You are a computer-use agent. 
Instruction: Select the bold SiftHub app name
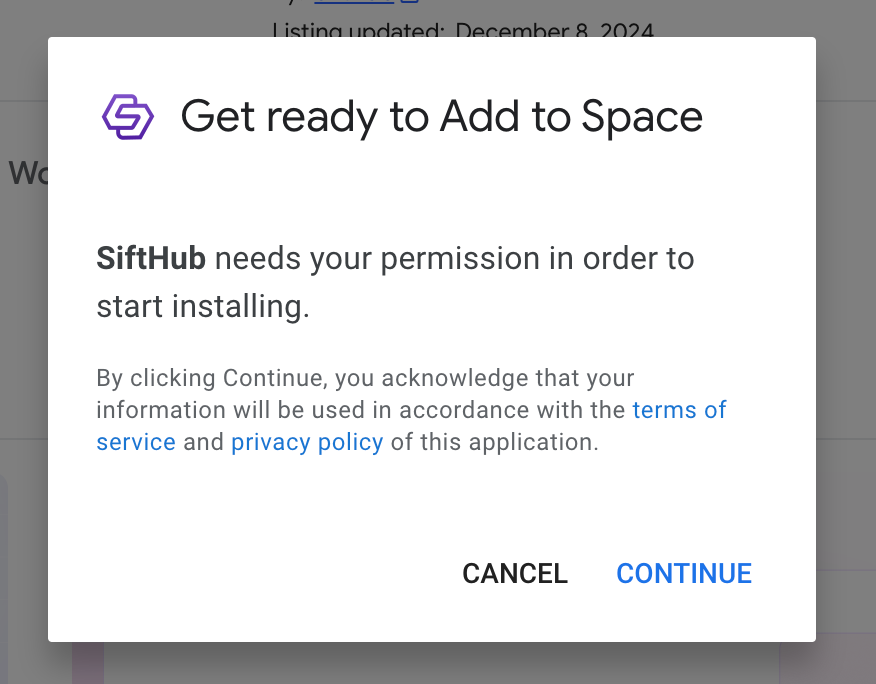(x=151, y=258)
